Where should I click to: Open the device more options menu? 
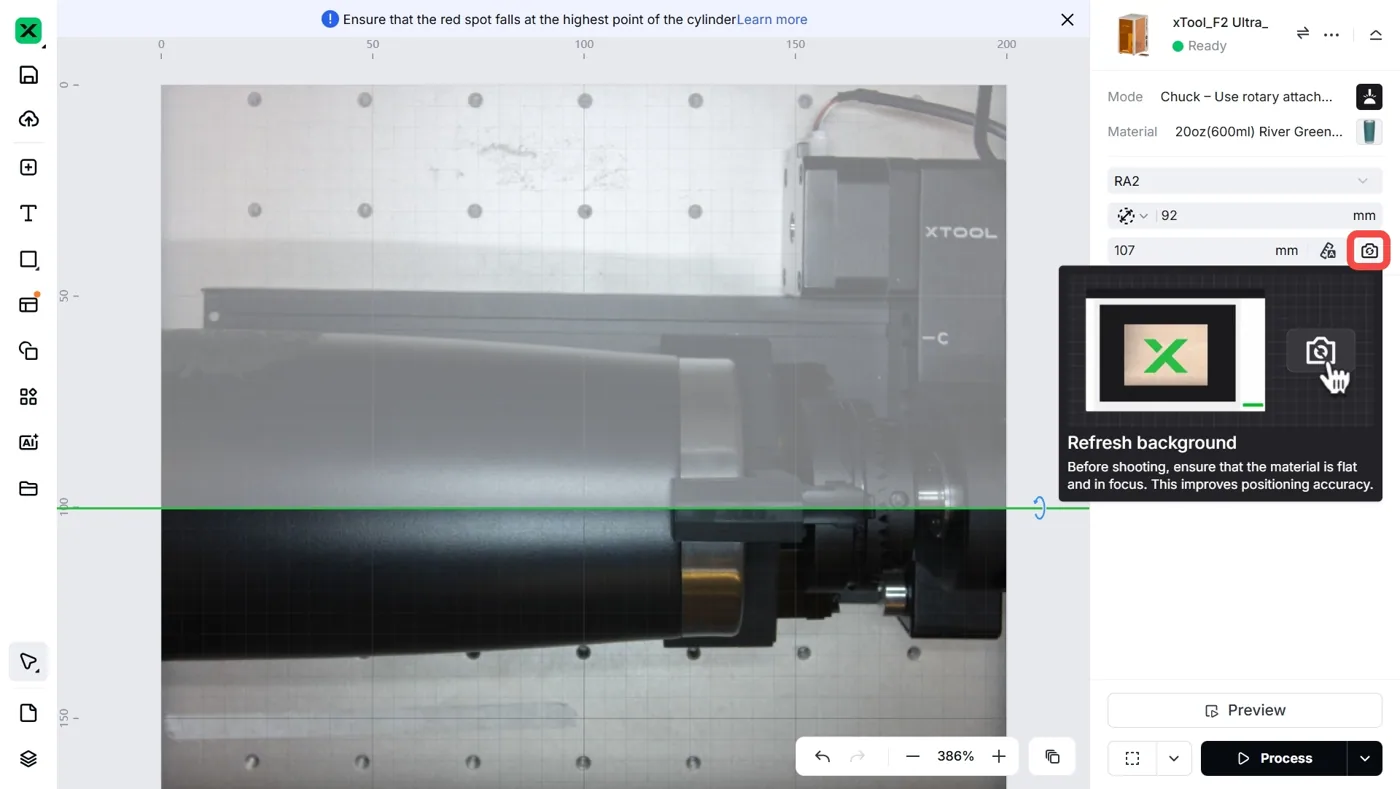[1331, 34]
